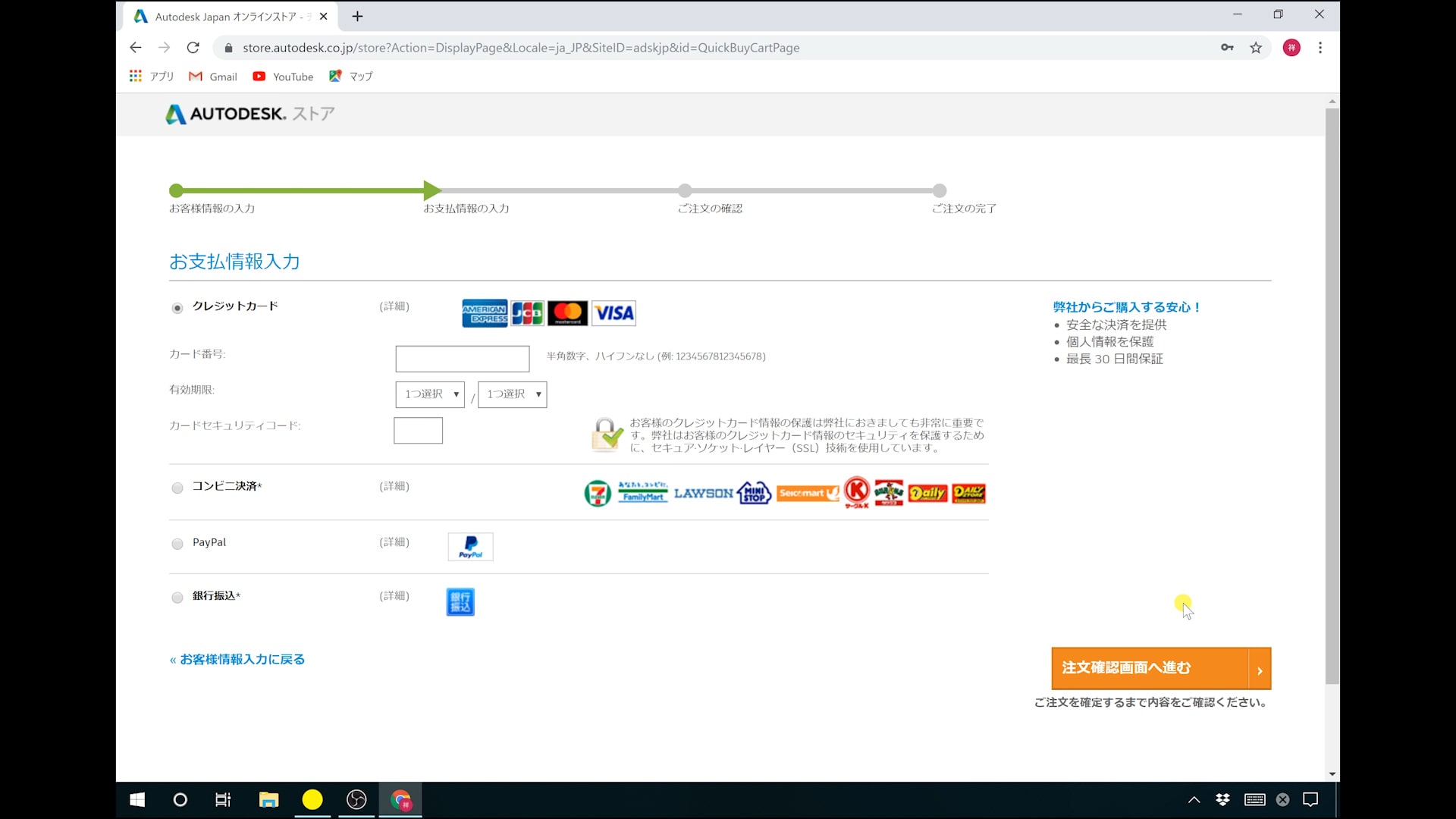Screen dimensions: 1456x819
Task: Open the Gmail bookmark
Action: point(213,77)
